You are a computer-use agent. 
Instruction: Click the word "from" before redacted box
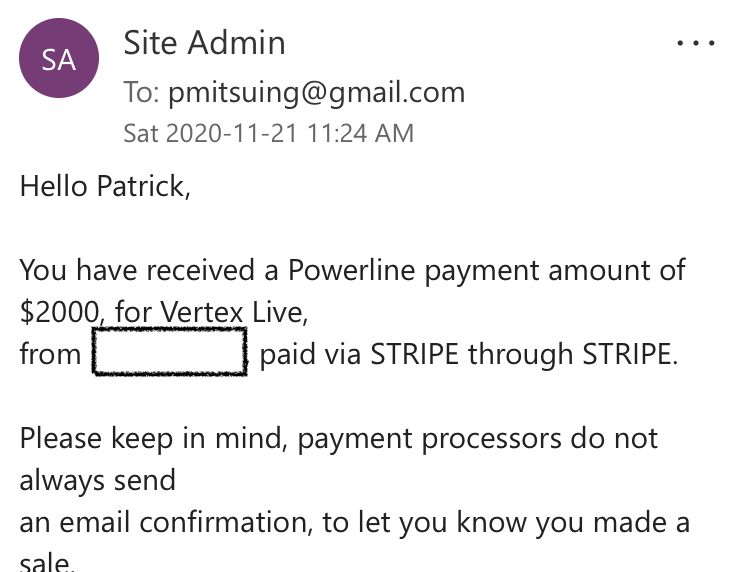tap(50, 355)
